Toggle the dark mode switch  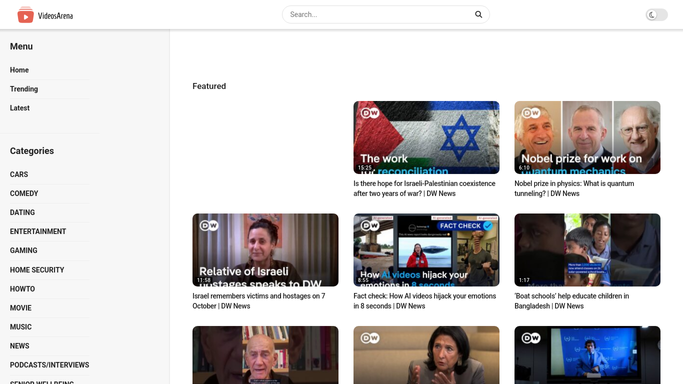pyautogui.click(x=656, y=15)
